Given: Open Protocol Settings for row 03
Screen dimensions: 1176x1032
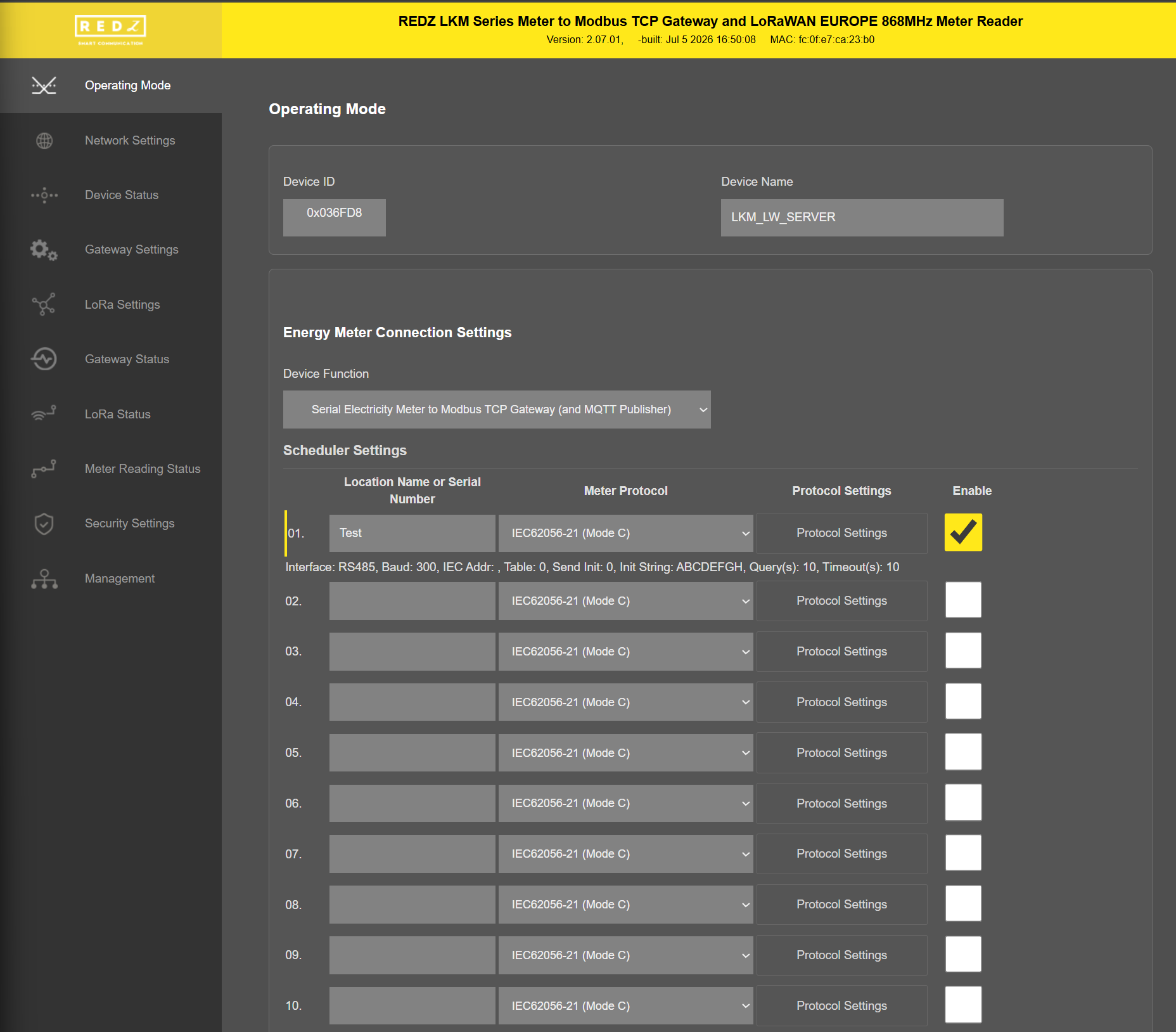Looking at the screenshot, I should [842, 652].
